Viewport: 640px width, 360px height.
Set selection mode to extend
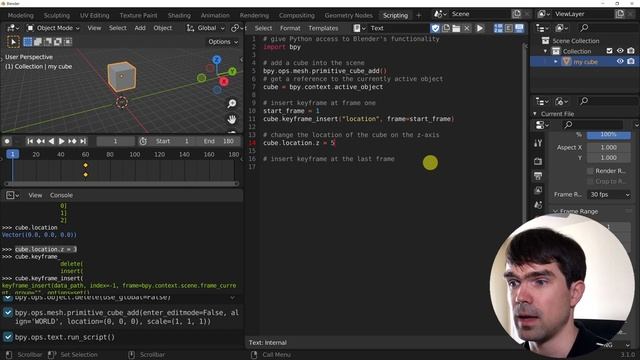[38, 42]
